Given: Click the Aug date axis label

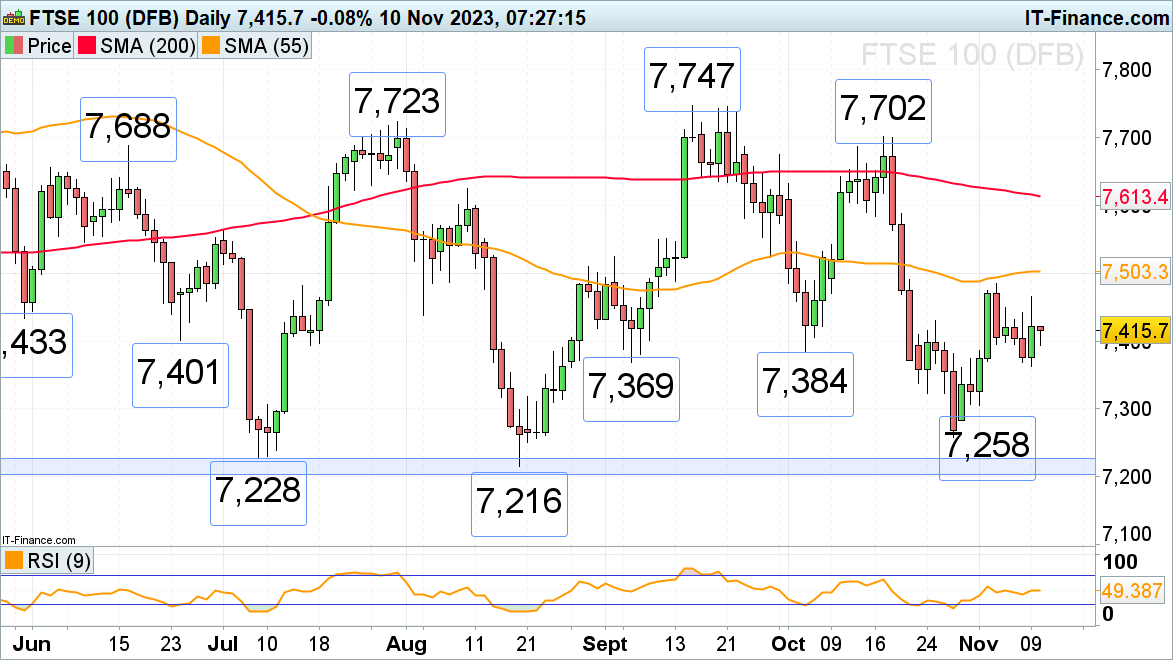Looking at the screenshot, I should point(406,644).
